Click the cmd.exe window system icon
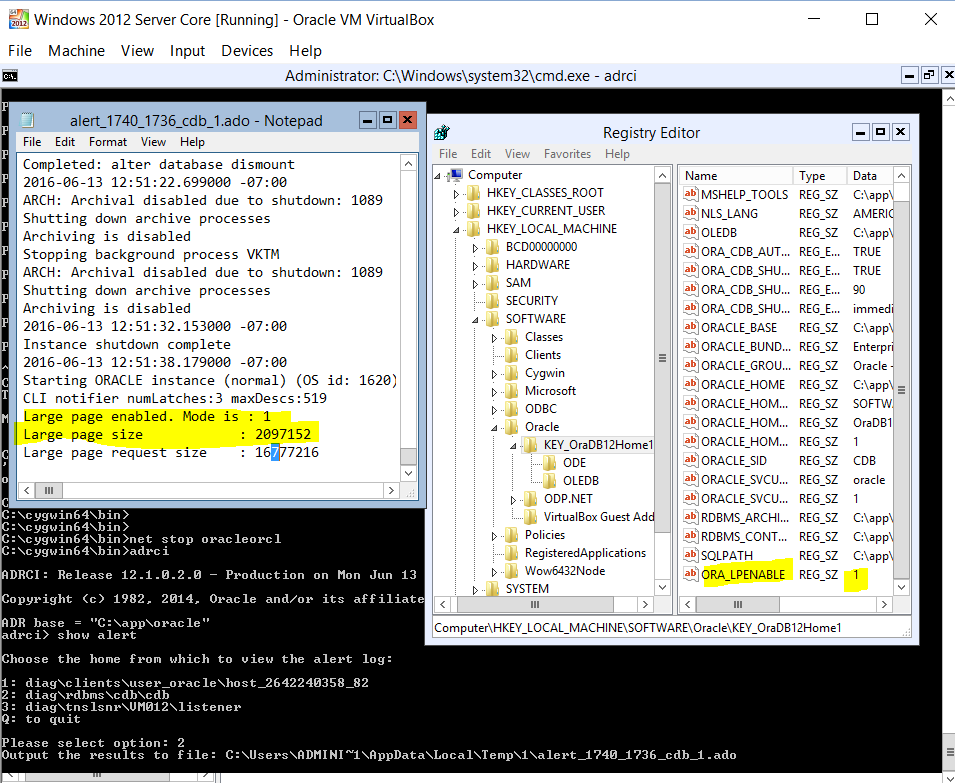 [x=9, y=76]
